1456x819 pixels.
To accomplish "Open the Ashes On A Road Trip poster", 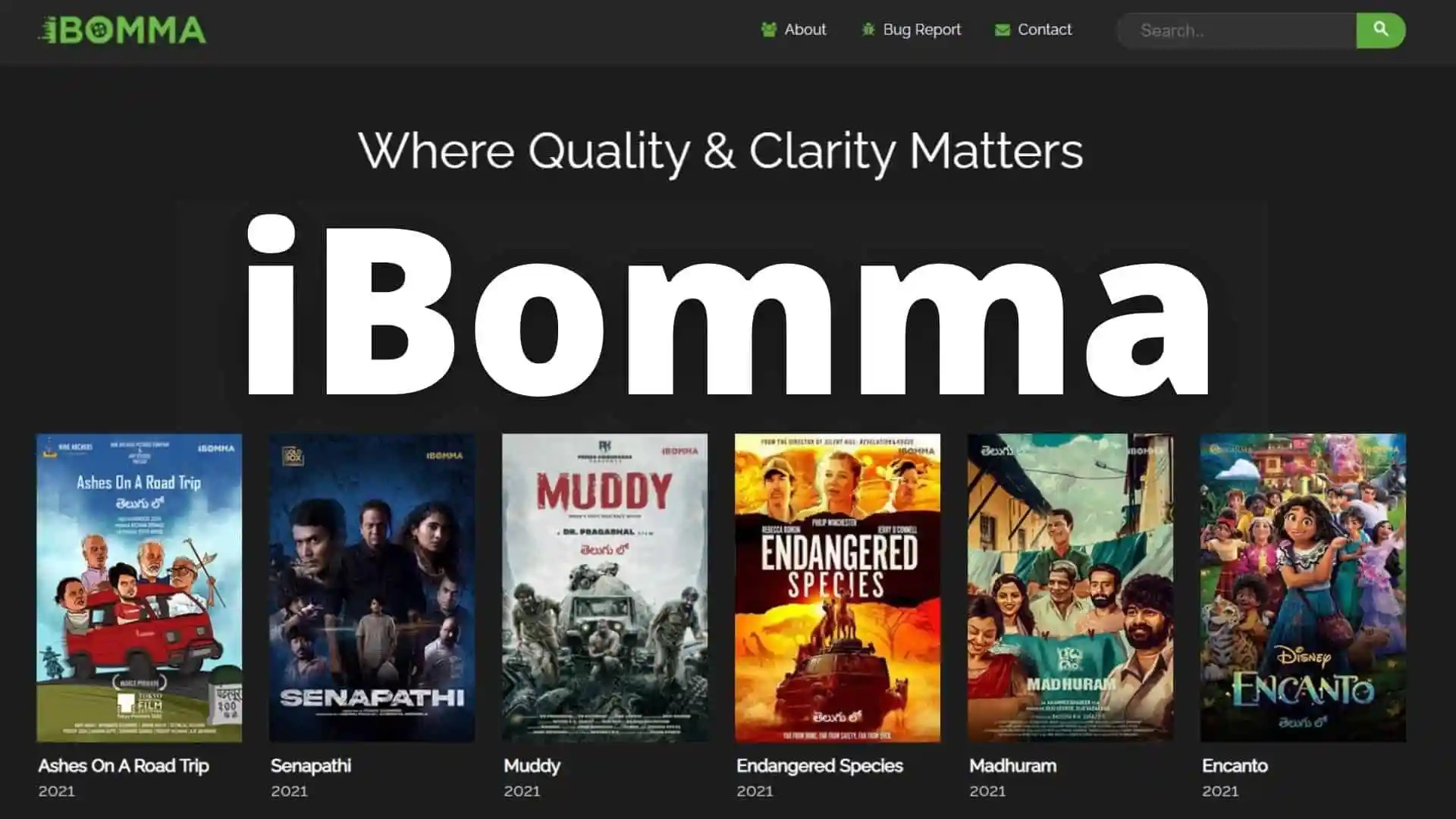I will (x=139, y=588).
